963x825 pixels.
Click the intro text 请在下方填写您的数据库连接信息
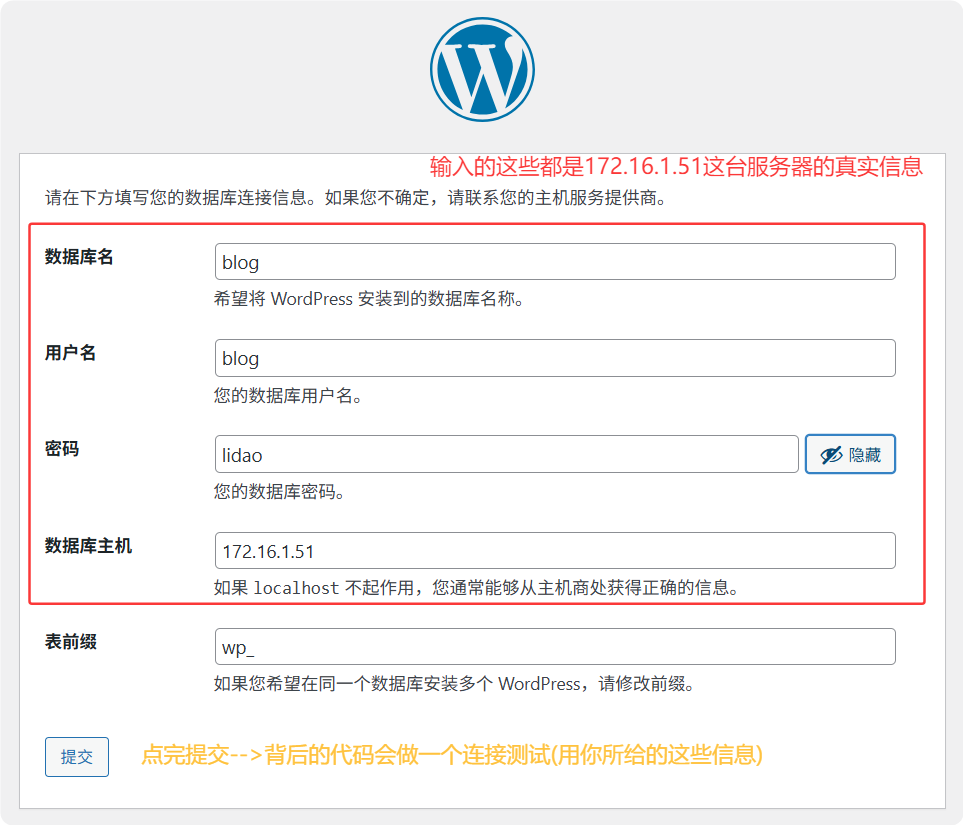pos(356,198)
